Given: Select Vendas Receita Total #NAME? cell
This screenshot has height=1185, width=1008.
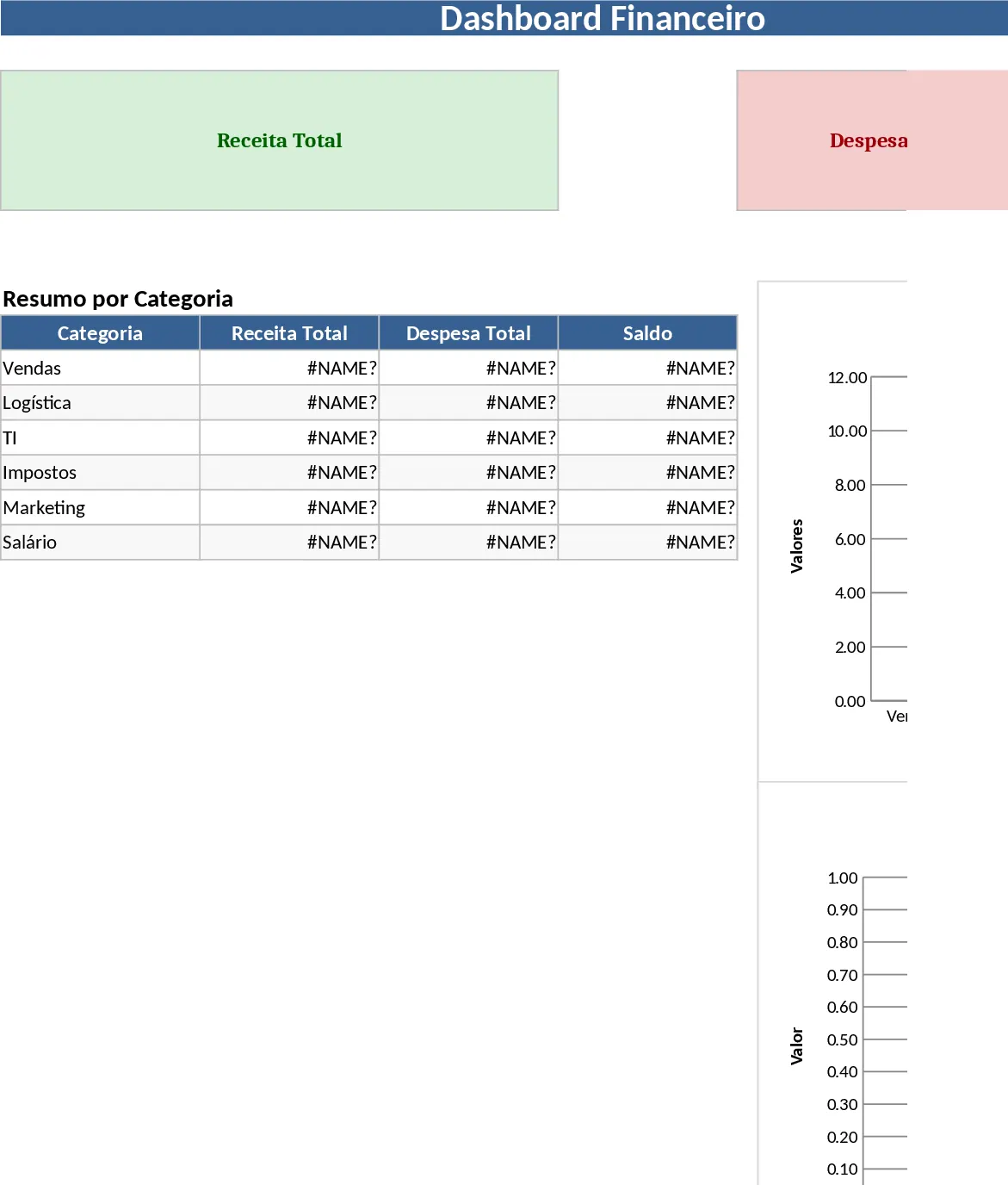Looking at the screenshot, I should 289,368.
